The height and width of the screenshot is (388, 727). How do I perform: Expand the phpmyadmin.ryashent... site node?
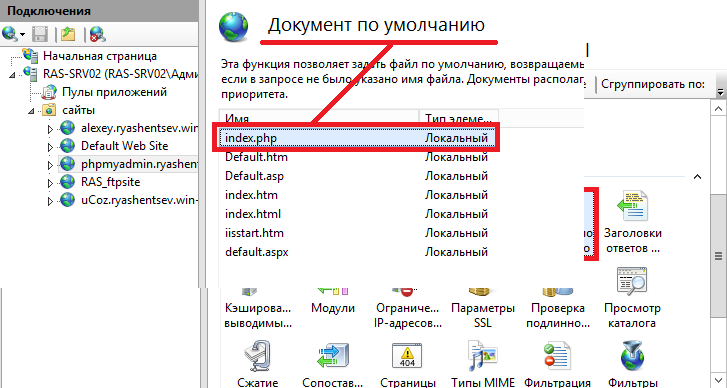coord(50,165)
